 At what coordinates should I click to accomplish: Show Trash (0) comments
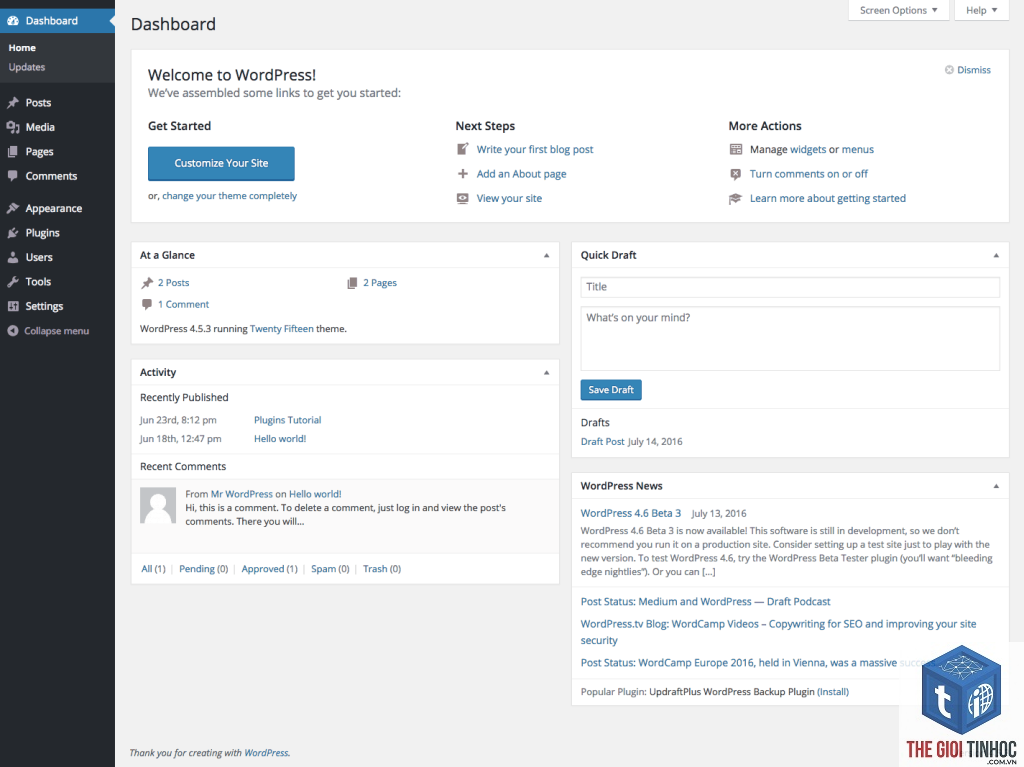(x=382, y=569)
